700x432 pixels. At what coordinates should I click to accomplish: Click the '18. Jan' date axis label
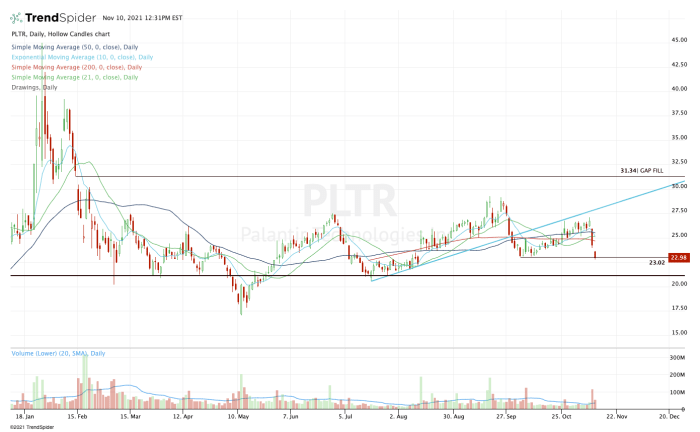point(25,417)
